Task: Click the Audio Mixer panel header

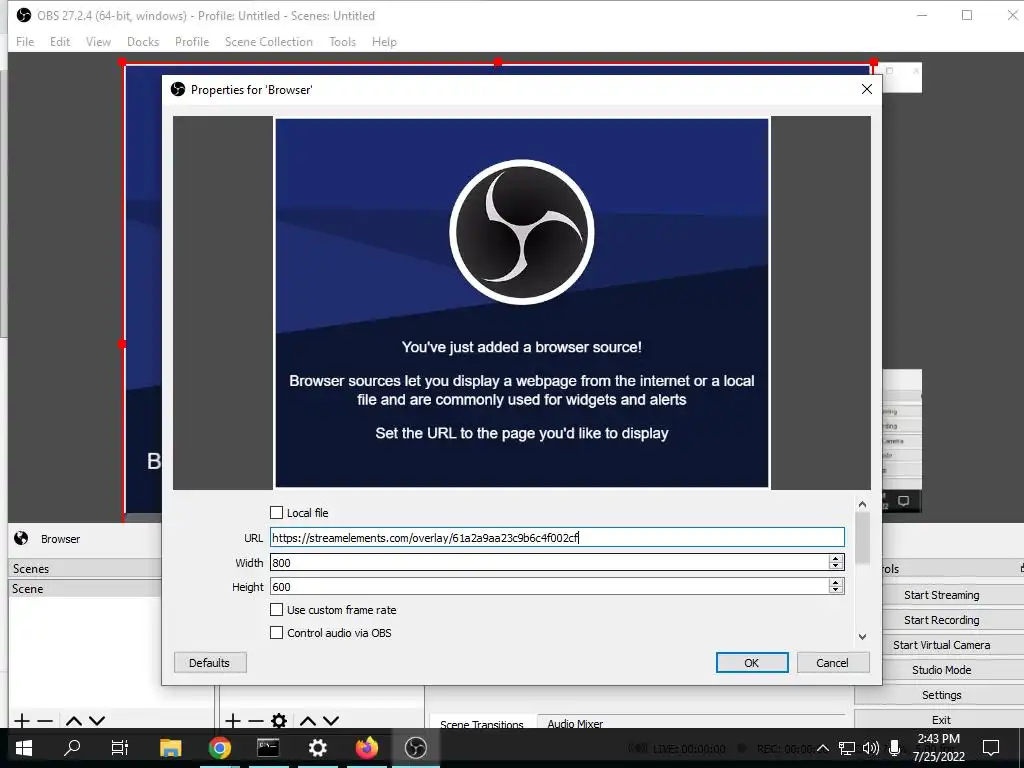Action: click(575, 723)
